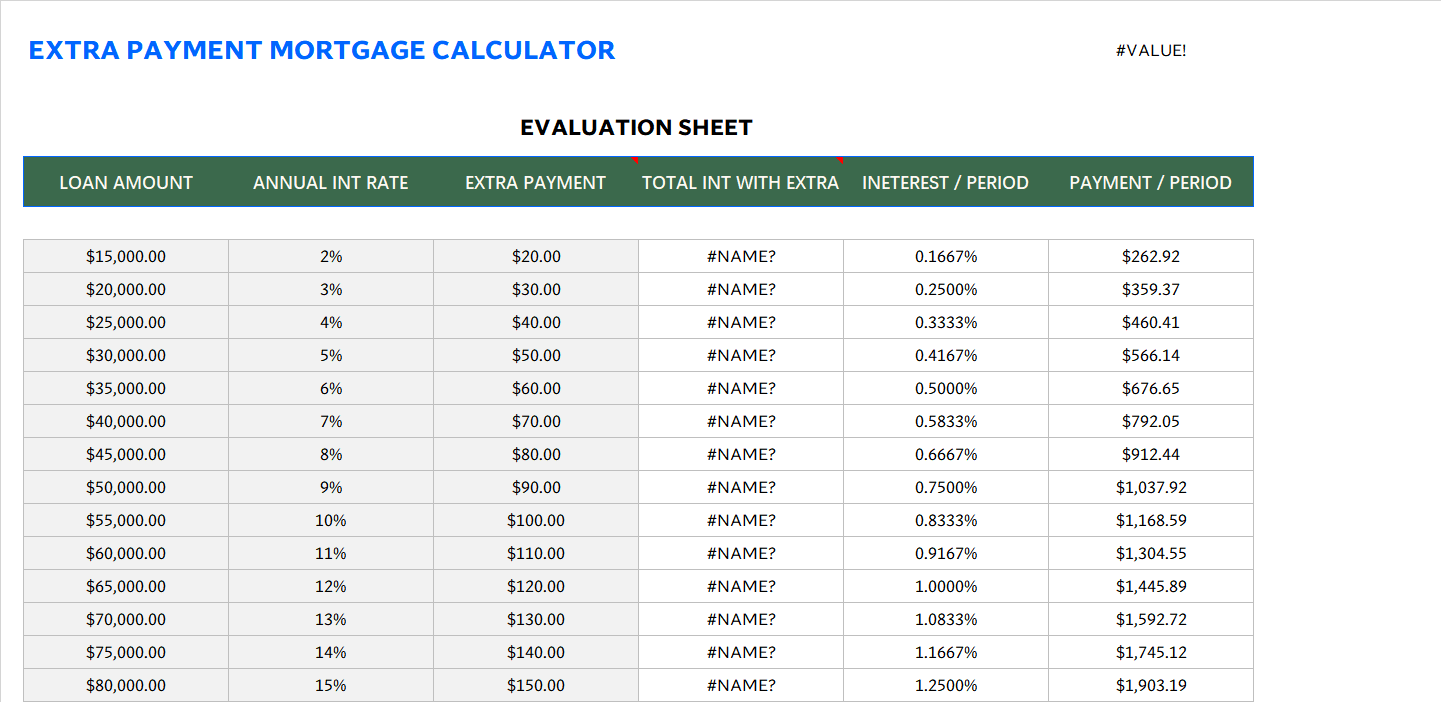The width and height of the screenshot is (1441, 702).
Task: Select the 1.2500% interest per period cell
Action: pyautogui.click(x=946, y=685)
